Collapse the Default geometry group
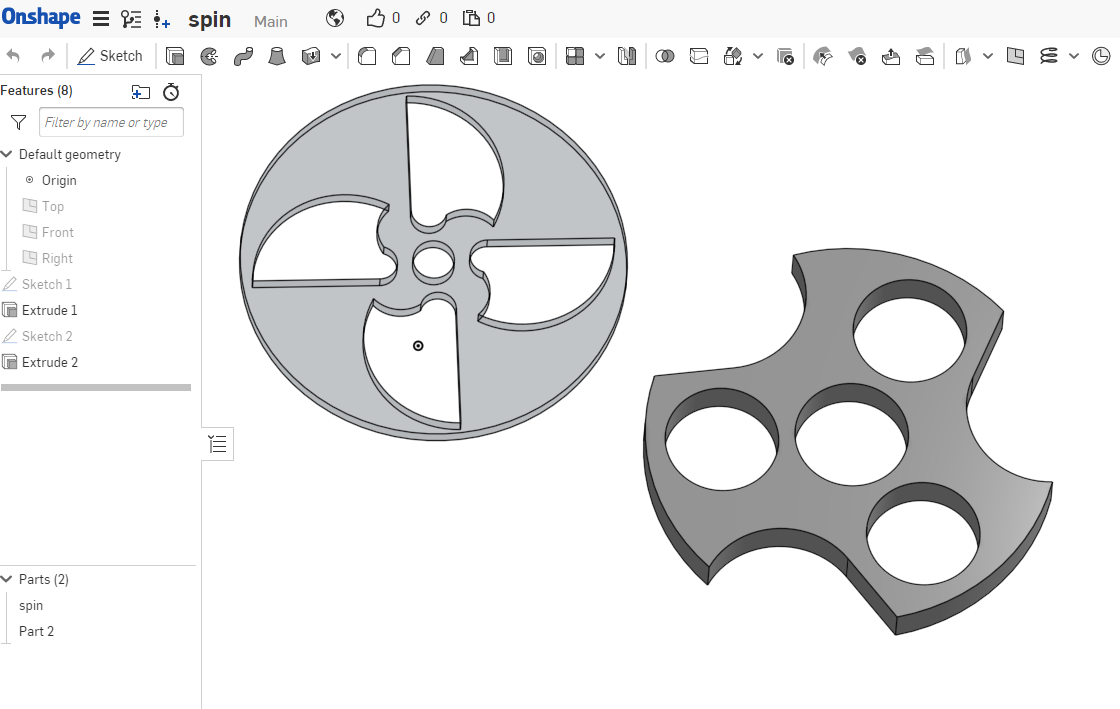Screen dimensions: 1120x709 8,154
